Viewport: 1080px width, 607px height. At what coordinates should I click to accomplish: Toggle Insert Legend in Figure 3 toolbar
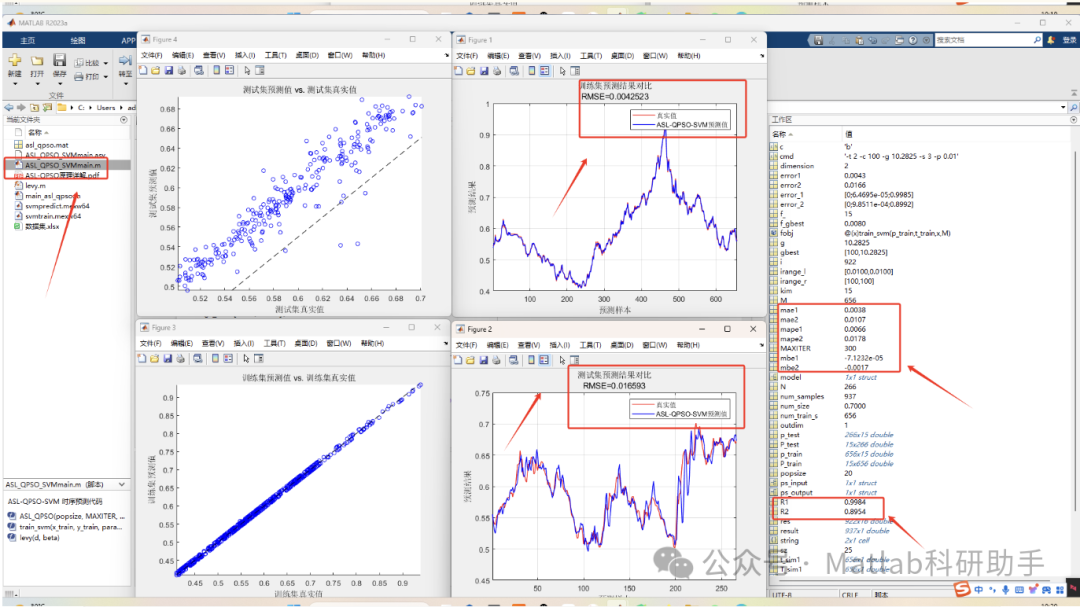click(228, 358)
